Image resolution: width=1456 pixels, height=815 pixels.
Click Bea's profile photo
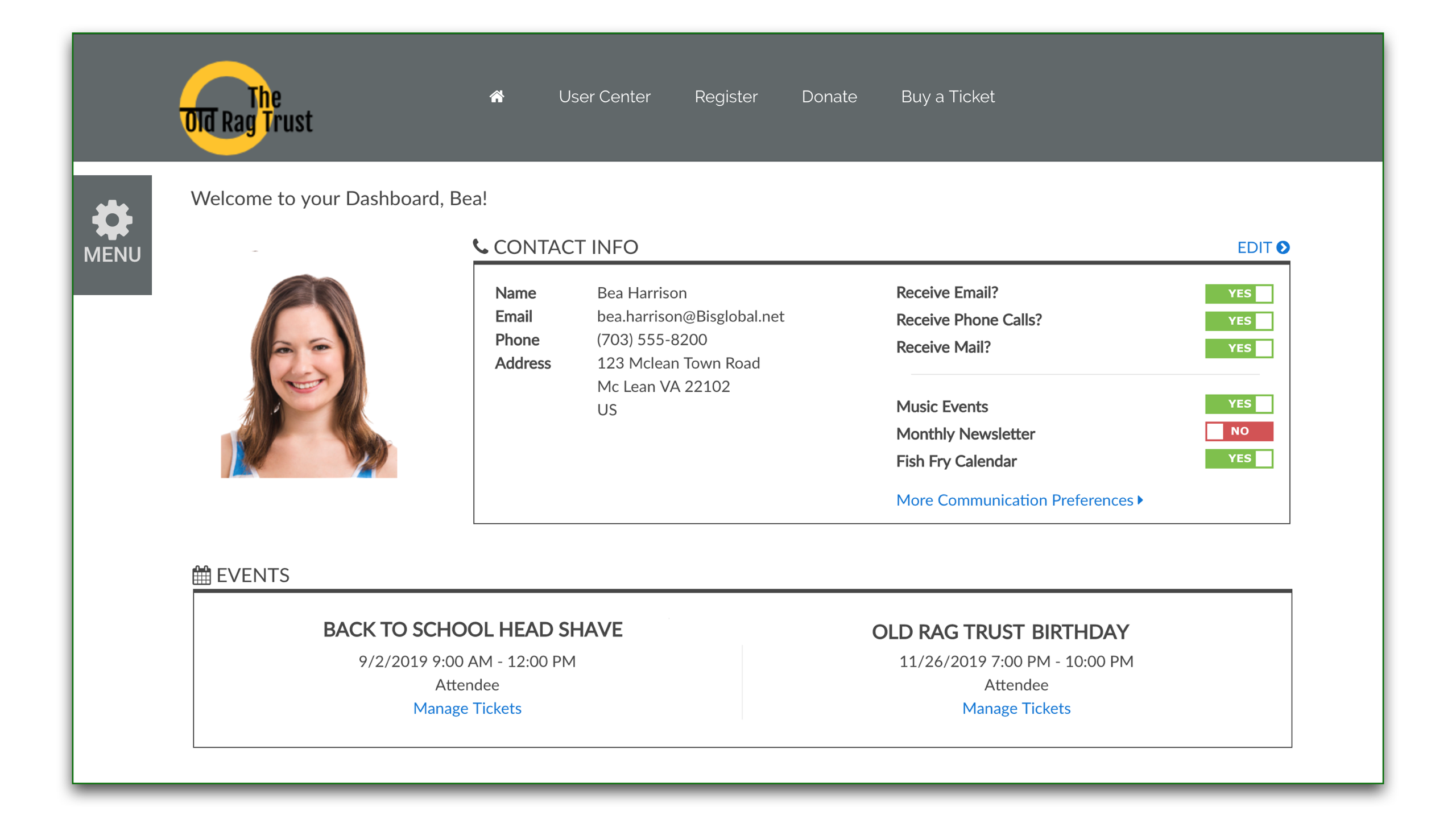click(308, 375)
